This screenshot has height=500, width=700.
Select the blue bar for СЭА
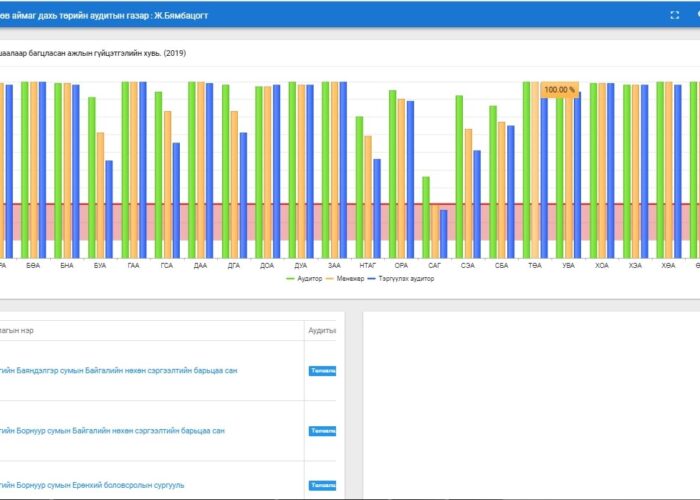click(x=477, y=204)
